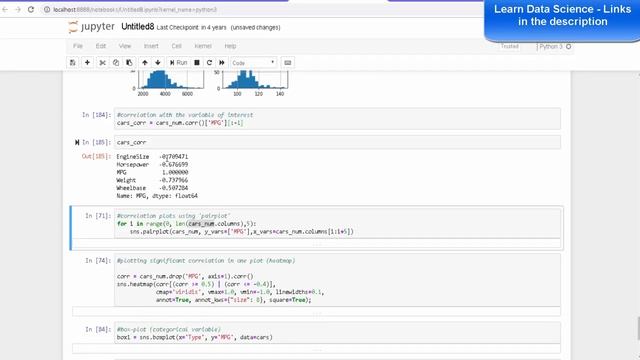Select the heatmap code cell In [74]

coord(337,280)
